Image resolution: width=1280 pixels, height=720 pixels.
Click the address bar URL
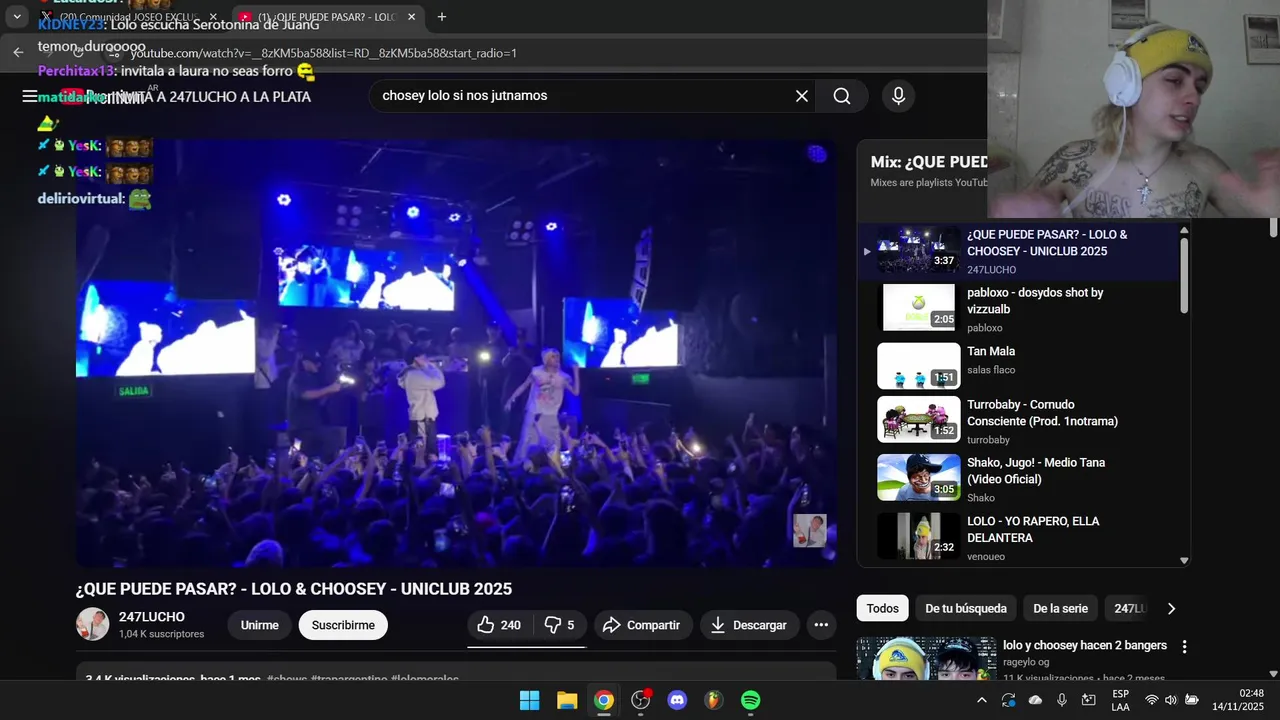(x=323, y=53)
